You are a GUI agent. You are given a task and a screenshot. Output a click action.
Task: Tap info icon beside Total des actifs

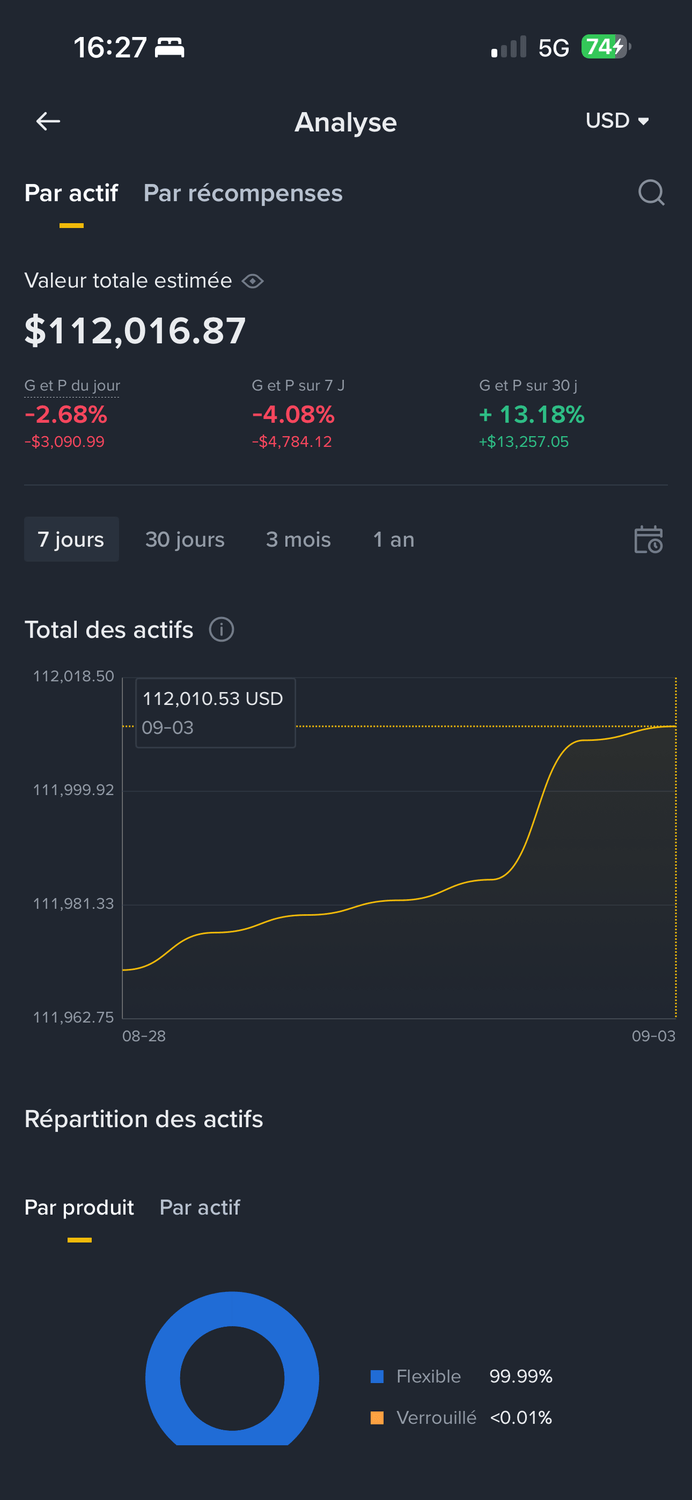(x=221, y=630)
